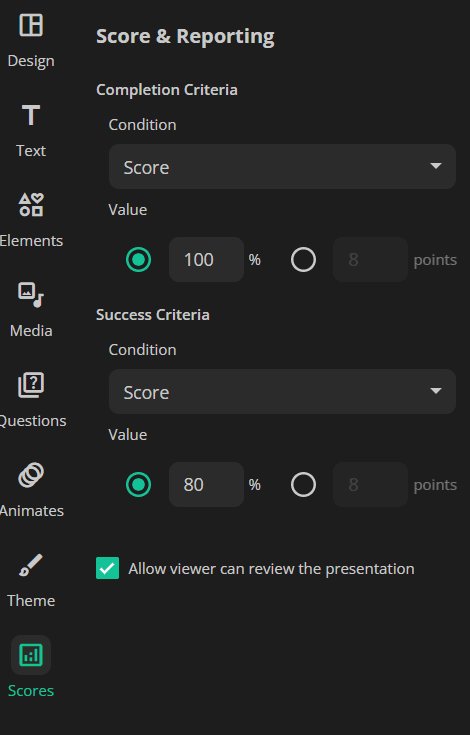Open Completion Criteria Condition dropdown
Screen dimensions: 470x735
pyautogui.click(x=282, y=166)
